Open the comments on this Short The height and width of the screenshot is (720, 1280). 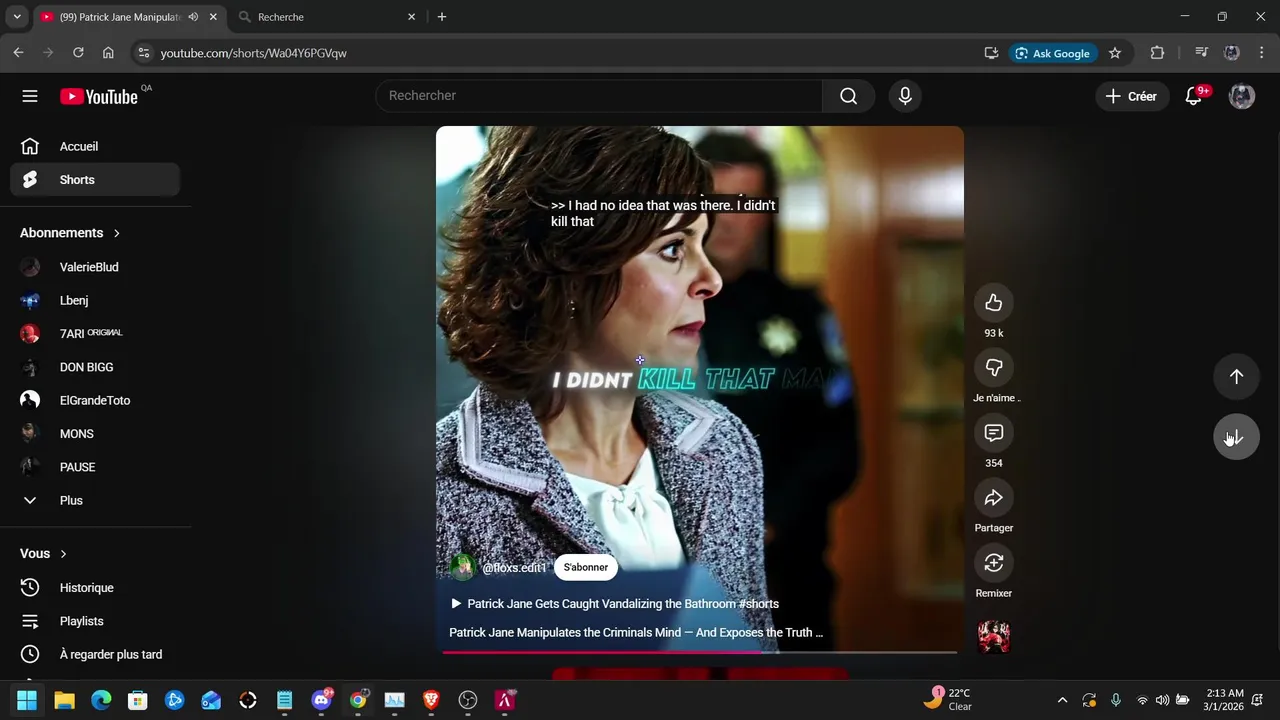tap(994, 433)
